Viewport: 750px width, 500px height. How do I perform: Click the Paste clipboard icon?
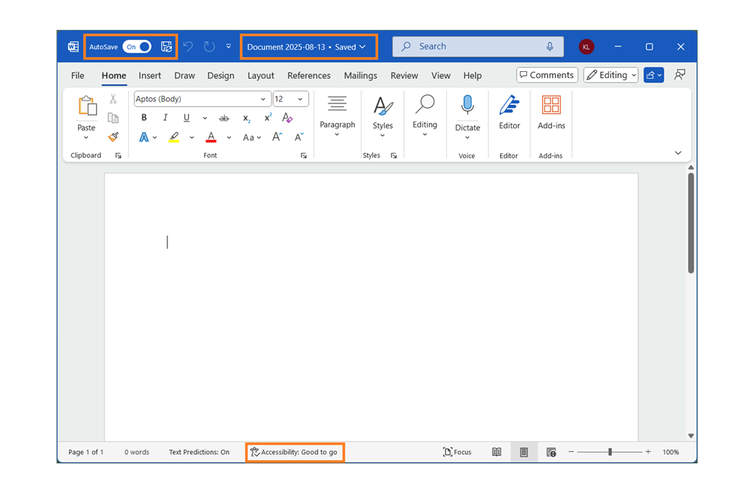87,106
